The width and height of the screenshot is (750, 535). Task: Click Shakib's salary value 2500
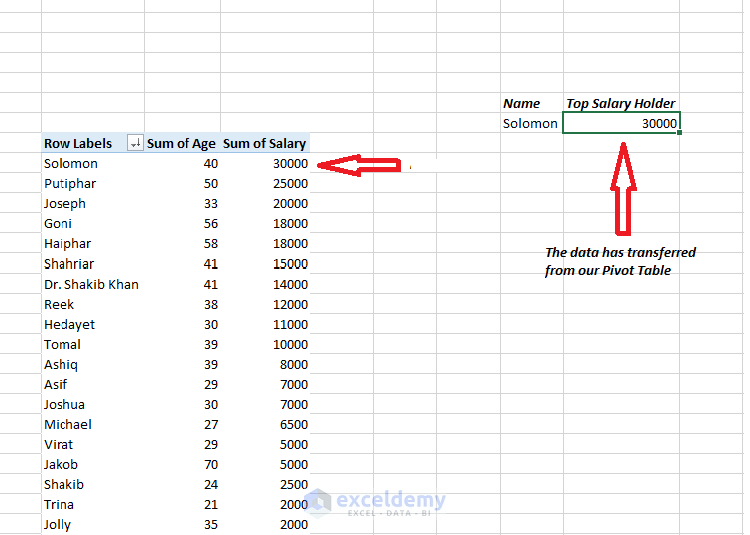pyautogui.click(x=294, y=485)
